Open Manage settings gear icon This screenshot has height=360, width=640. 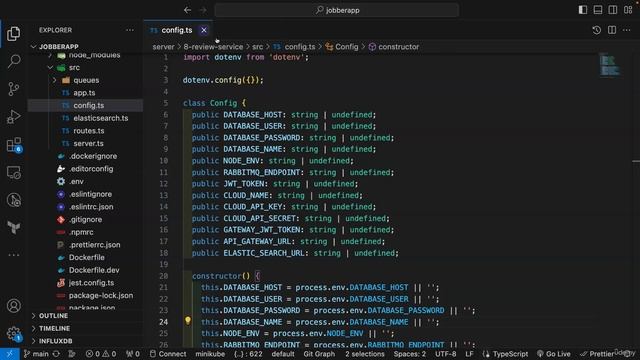coord(13,333)
